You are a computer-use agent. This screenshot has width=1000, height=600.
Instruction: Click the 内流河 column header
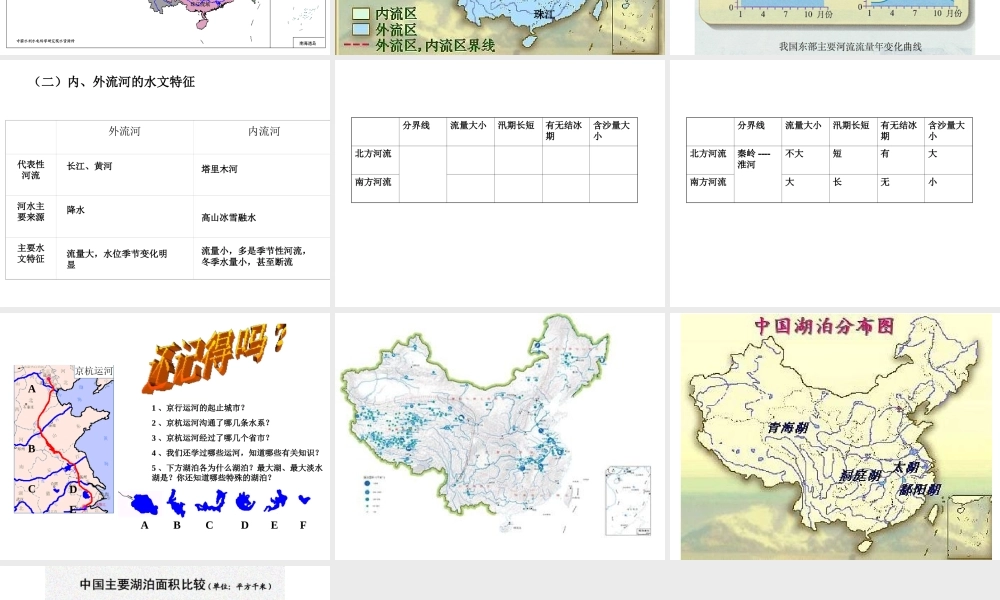coord(264,131)
